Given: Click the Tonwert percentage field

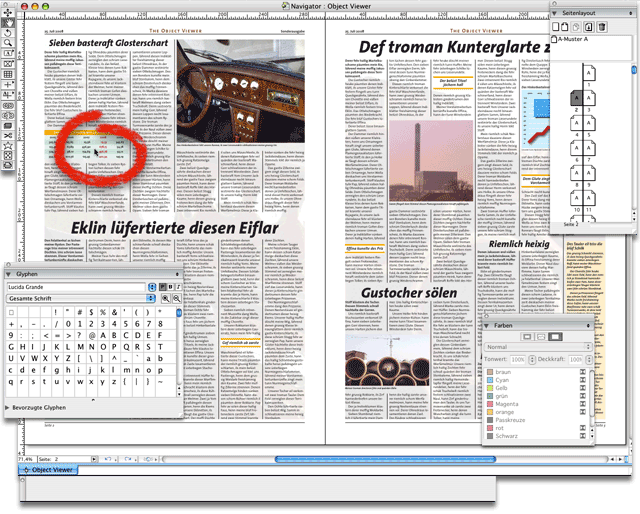Looking at the screenshot, I should (518, 360).
